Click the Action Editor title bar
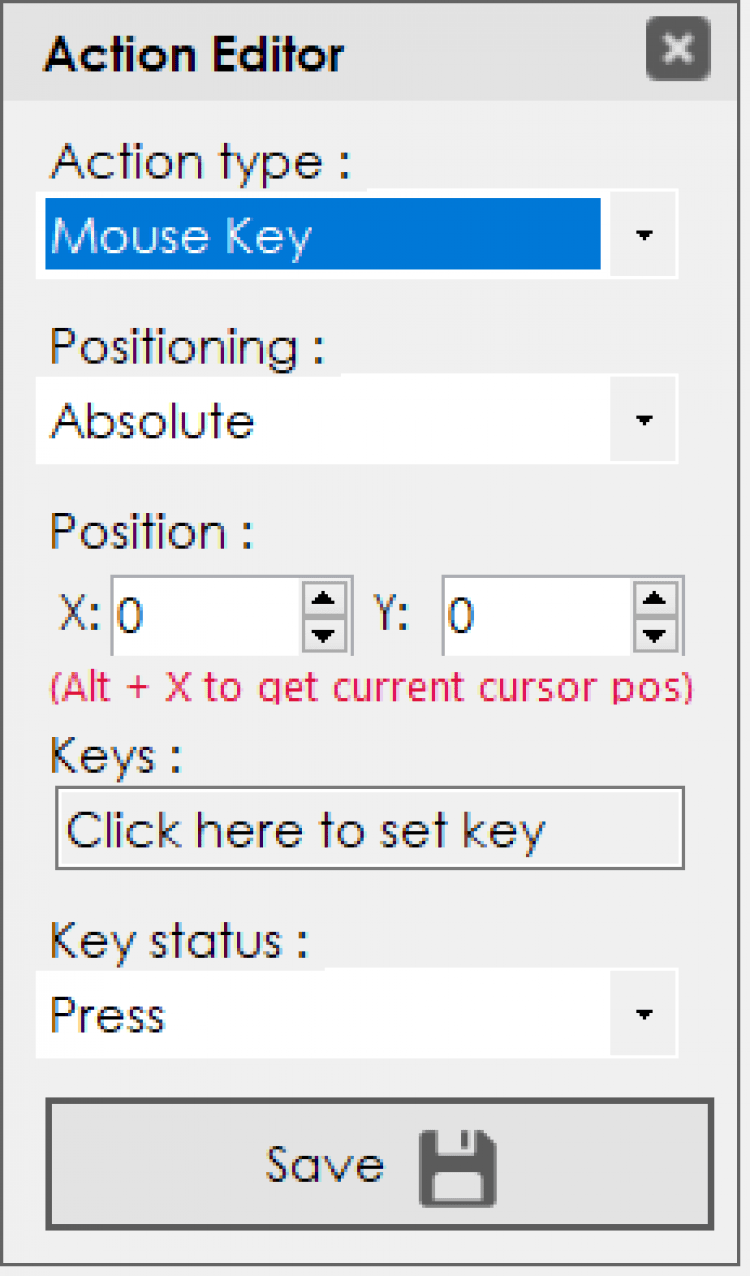Screen dimensions: 750x1276 [x=300, y=52]
